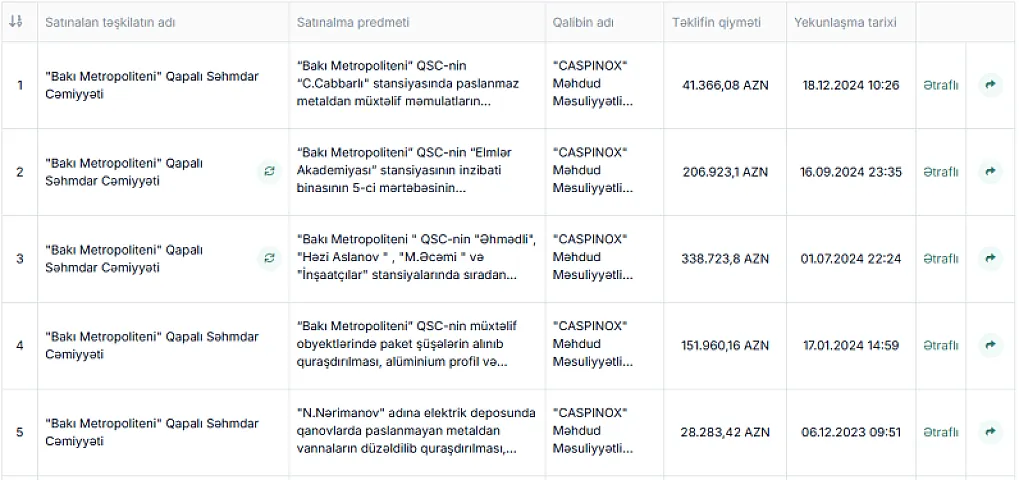
Task: Open Ətraflı details for row 2
Action: [940, 172]
